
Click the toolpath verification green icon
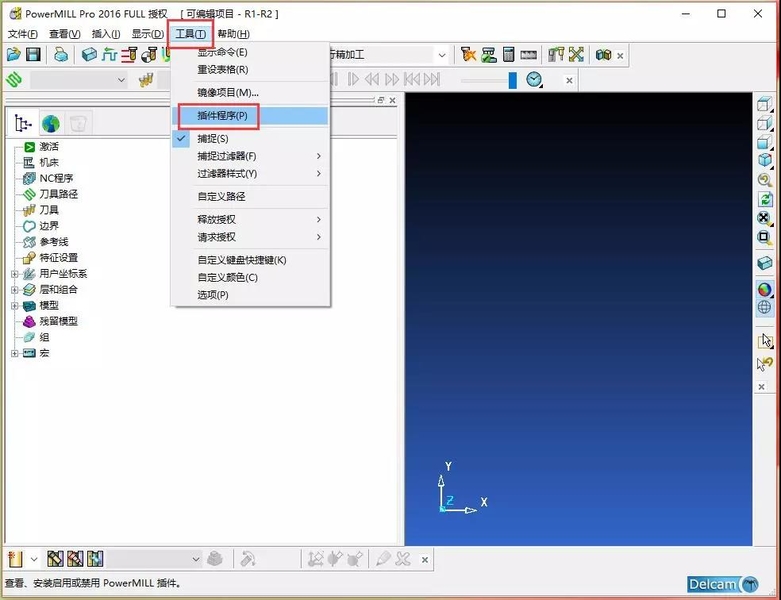(489, 54)
